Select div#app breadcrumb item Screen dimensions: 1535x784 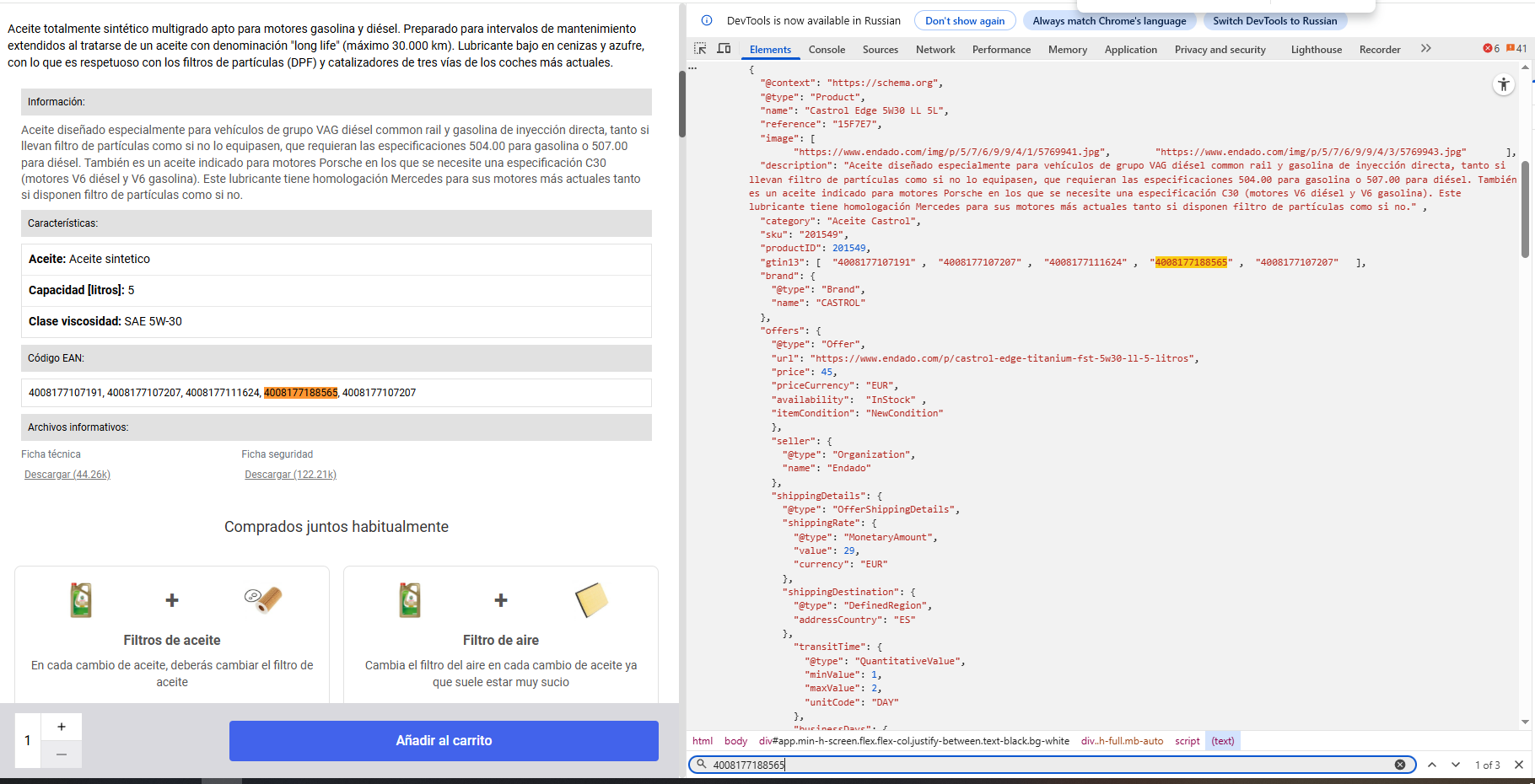pyautogui.click(x=913, y=741)
